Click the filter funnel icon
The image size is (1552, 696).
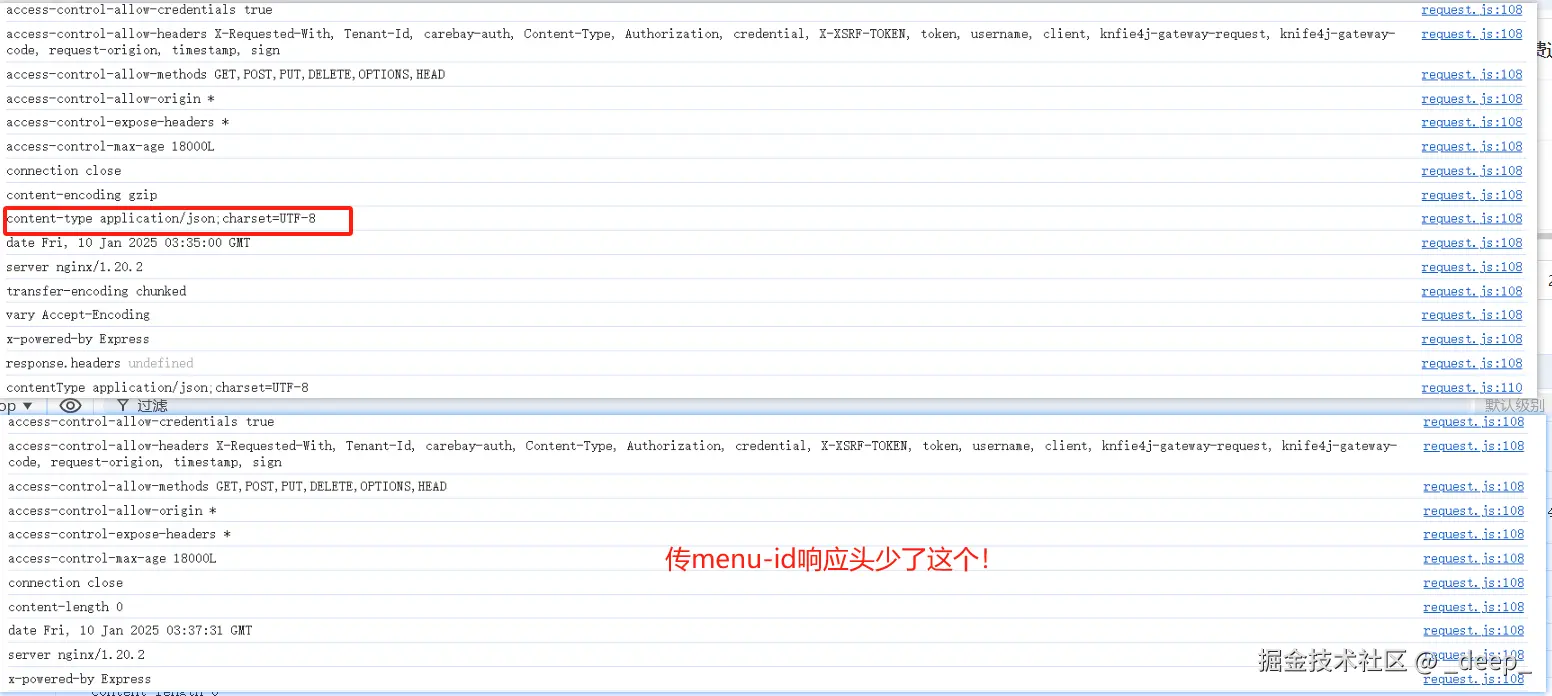[119, 405]
